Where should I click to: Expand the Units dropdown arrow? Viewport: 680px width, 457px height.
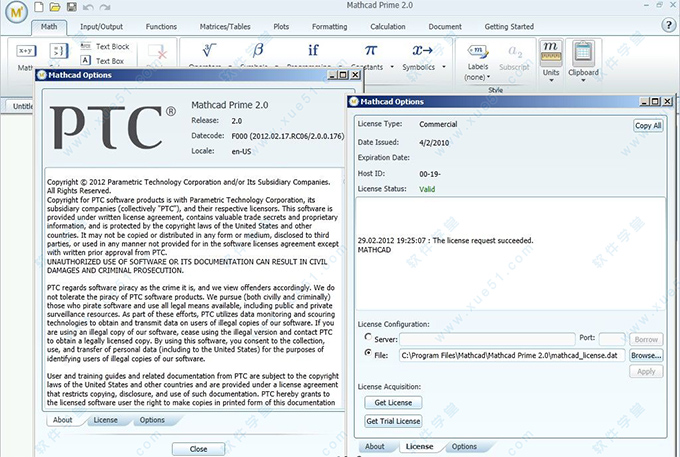[551, 81]
